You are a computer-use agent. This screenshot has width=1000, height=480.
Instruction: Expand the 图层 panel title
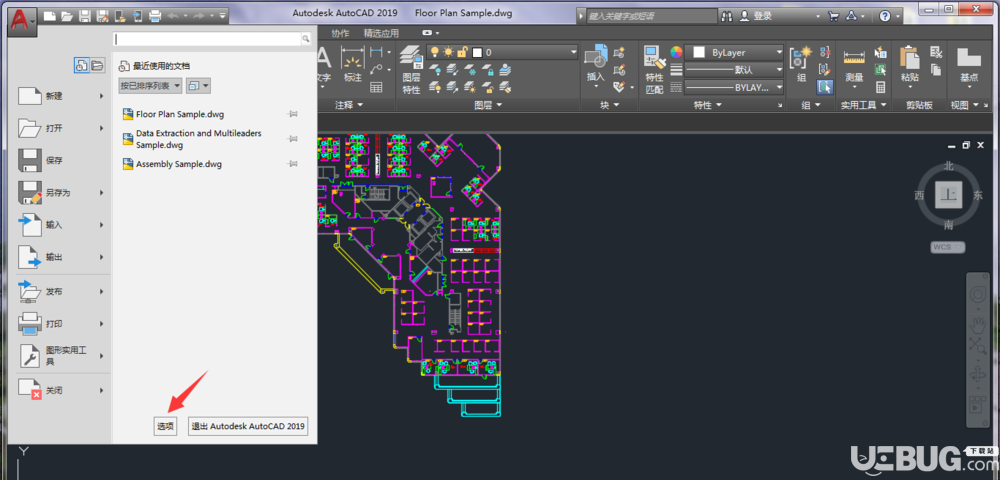tap(488, 105)
